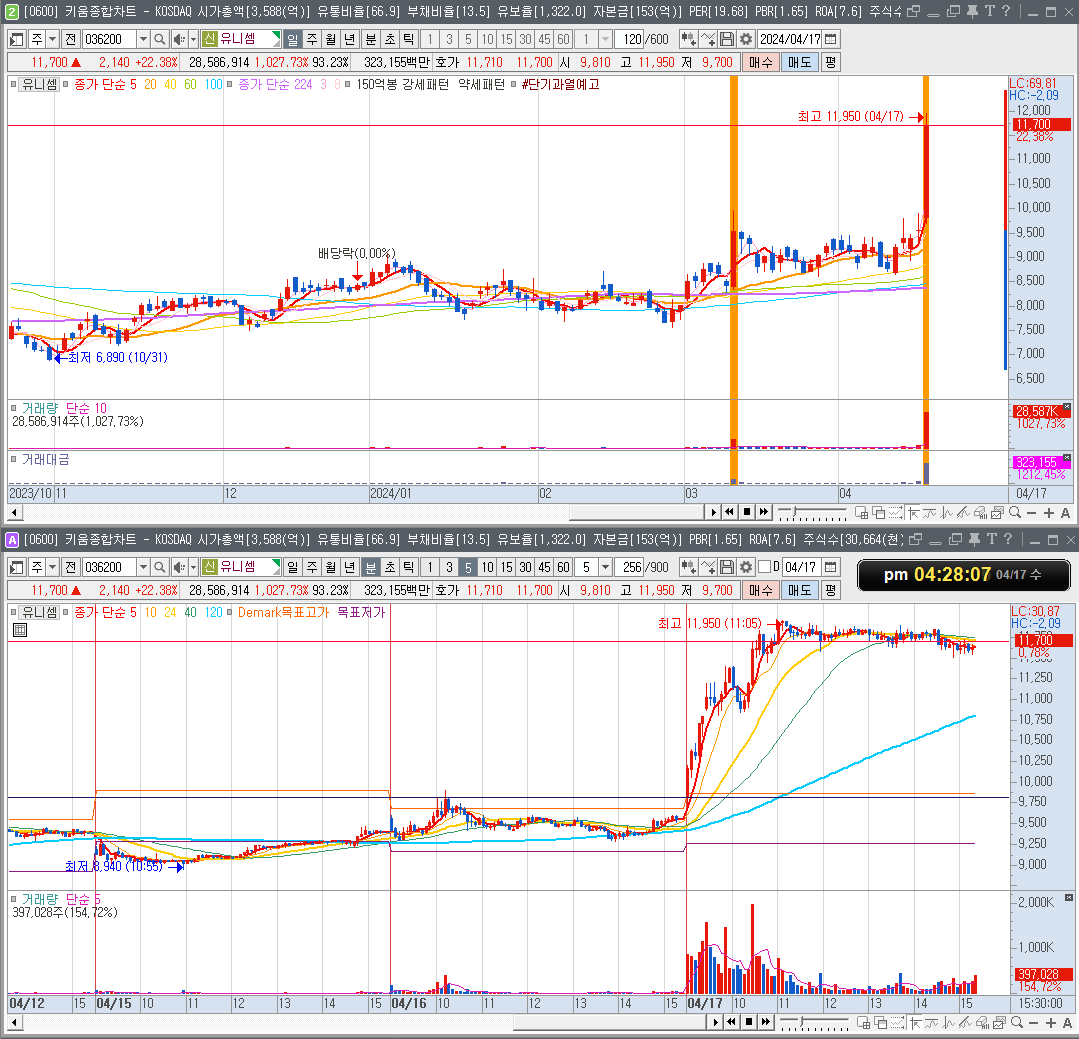Open stock search magnifier in top chart
This screenshot has width=1079, height=1039.
click(160, 39)
